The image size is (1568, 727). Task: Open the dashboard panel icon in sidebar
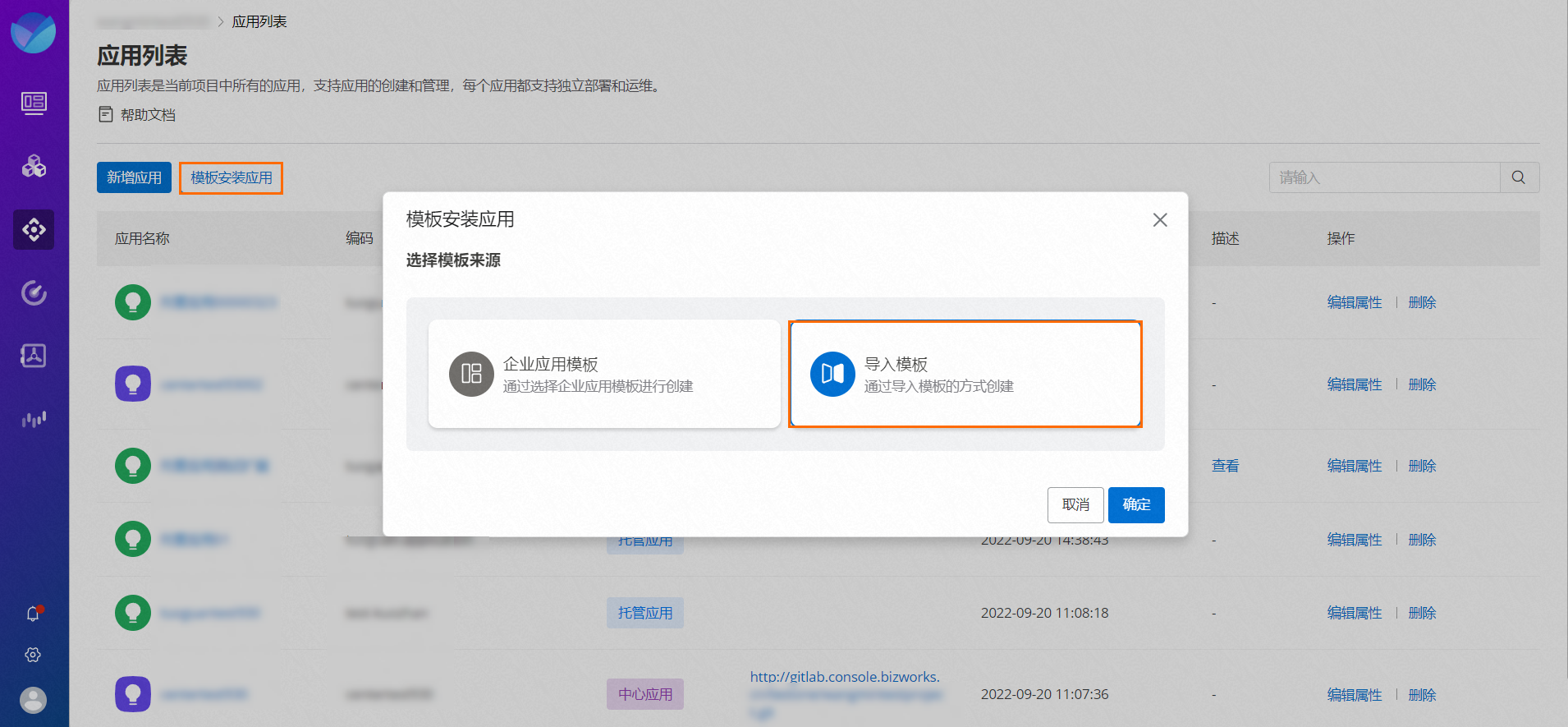tap(34, 103)
